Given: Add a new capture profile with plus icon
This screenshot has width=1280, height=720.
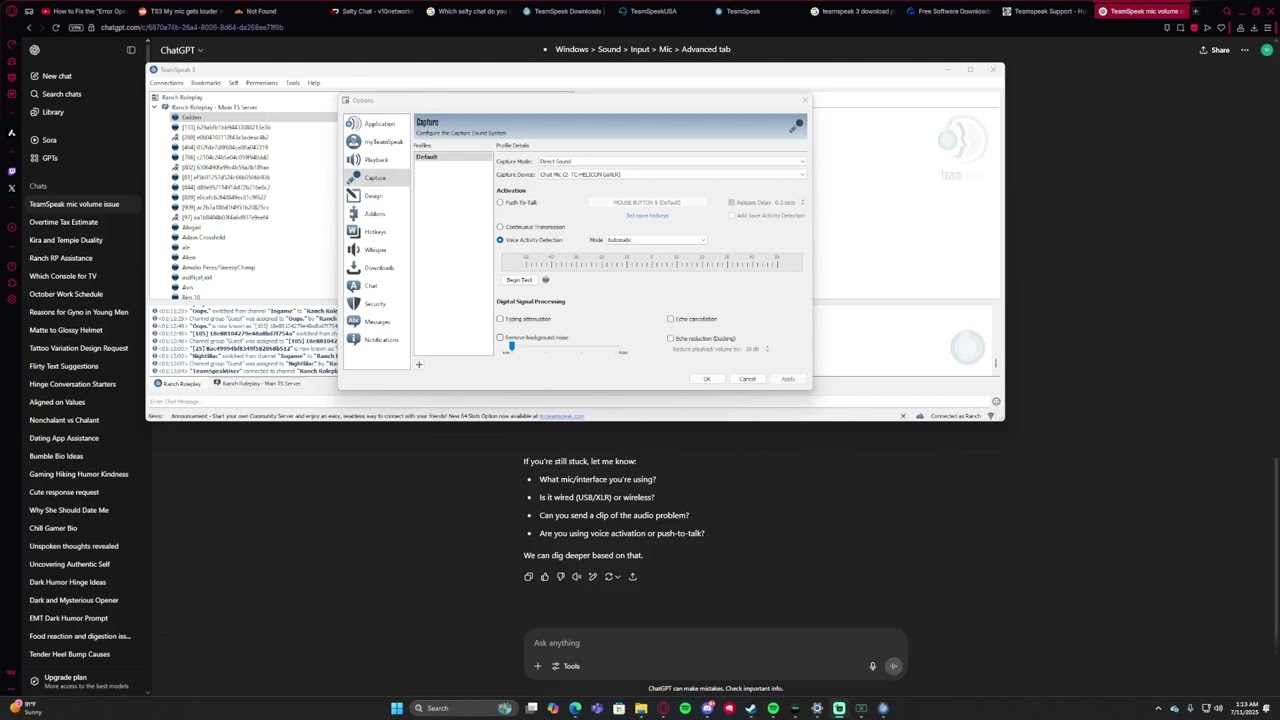Looking at the screenshot, I should pos(419,365).
